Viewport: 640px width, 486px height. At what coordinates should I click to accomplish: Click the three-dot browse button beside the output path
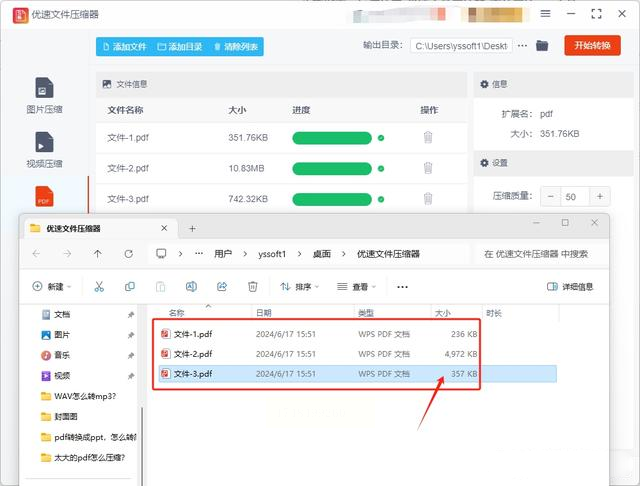click(522, 46)
